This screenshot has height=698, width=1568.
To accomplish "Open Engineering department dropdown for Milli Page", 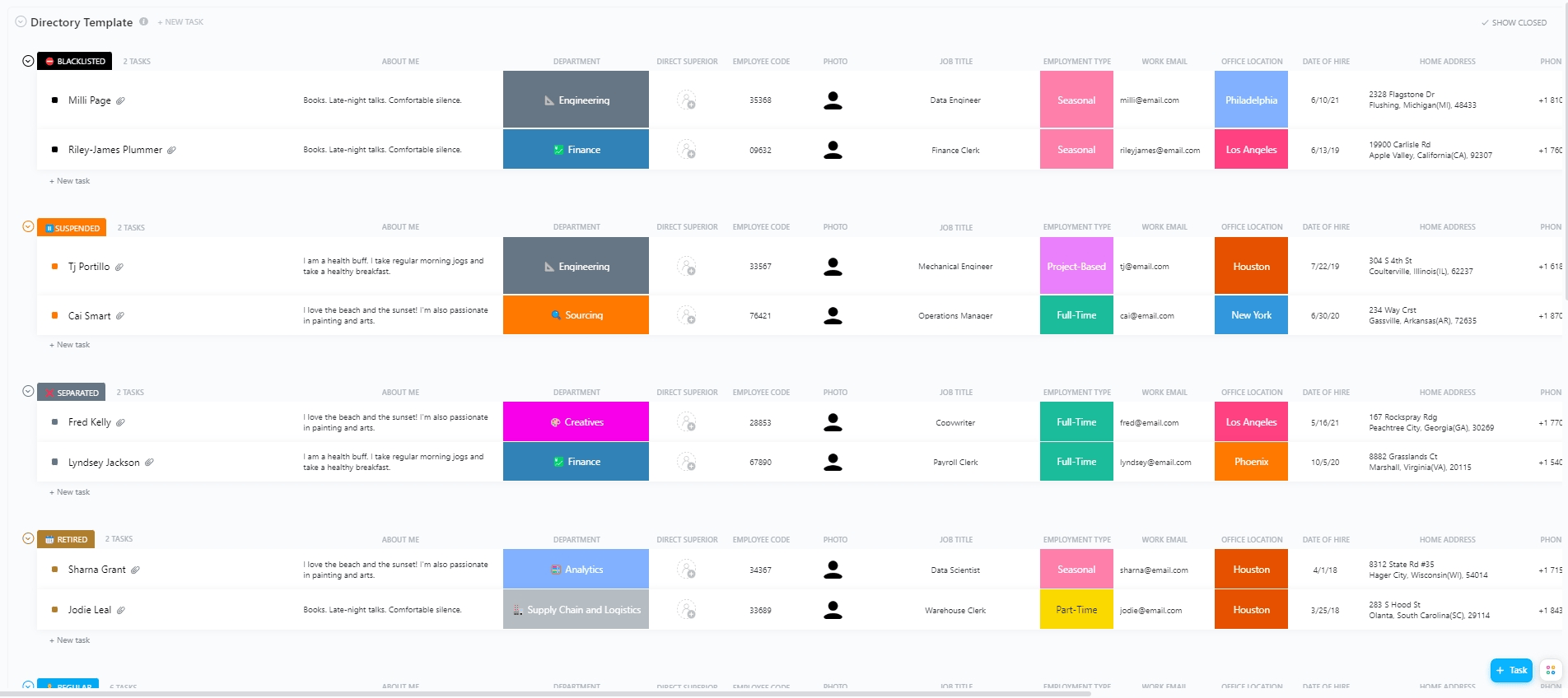I will tap(576, 100).
